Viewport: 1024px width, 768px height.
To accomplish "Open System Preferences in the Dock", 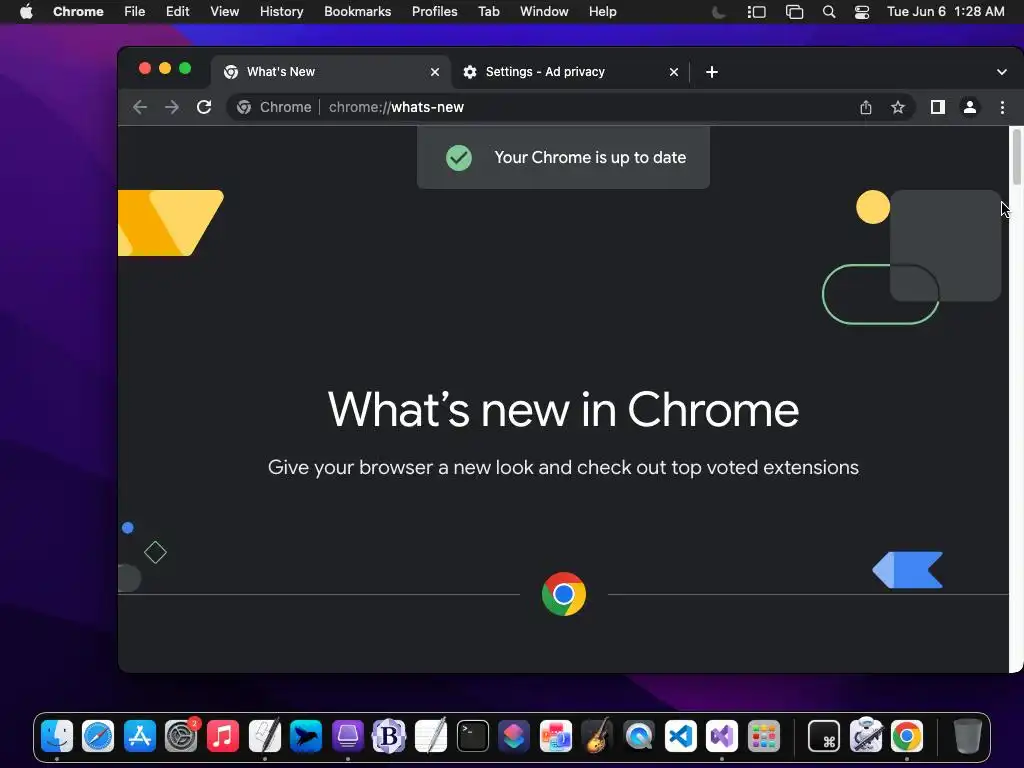I will (x=181, y=736).
